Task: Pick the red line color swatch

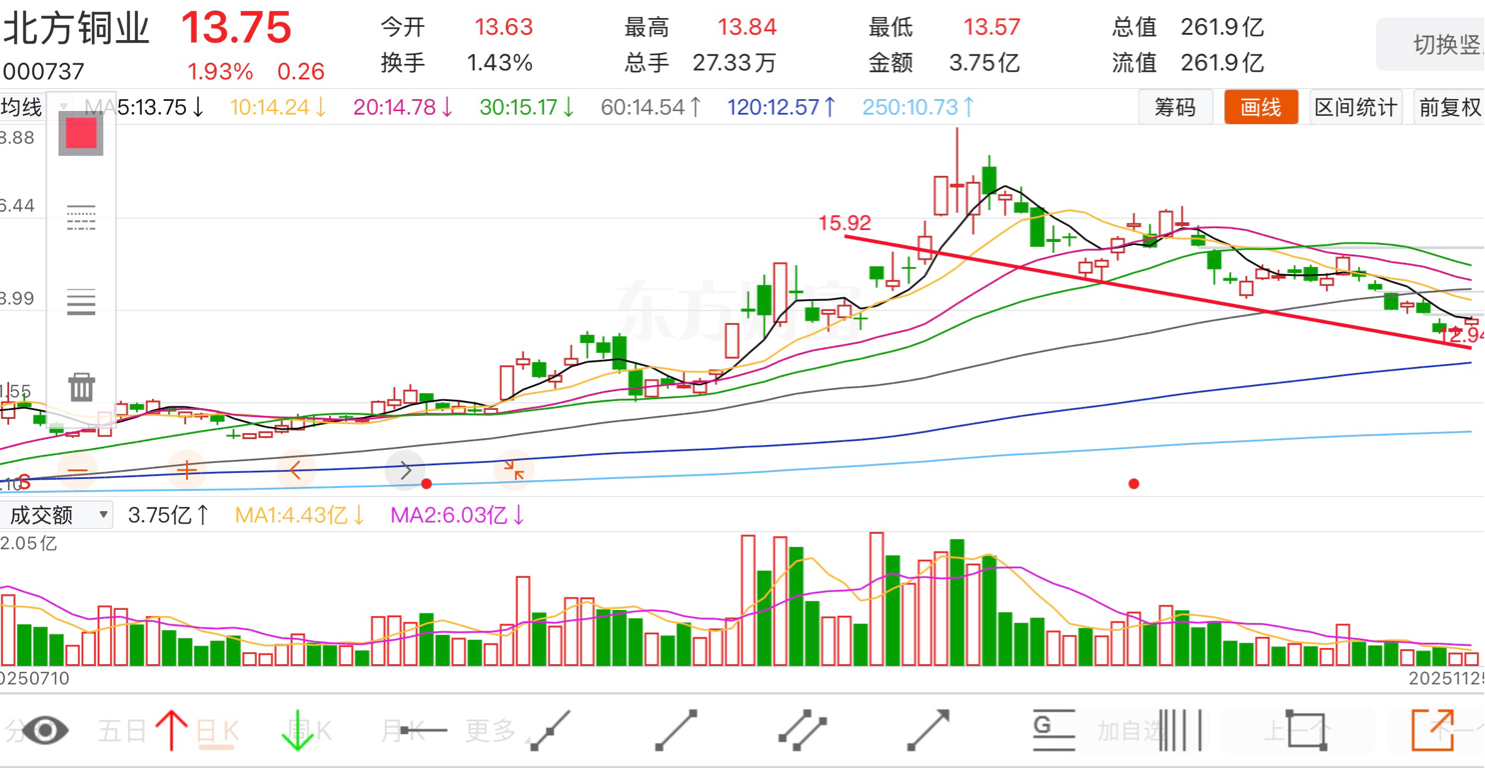Action: pos(81,133)
